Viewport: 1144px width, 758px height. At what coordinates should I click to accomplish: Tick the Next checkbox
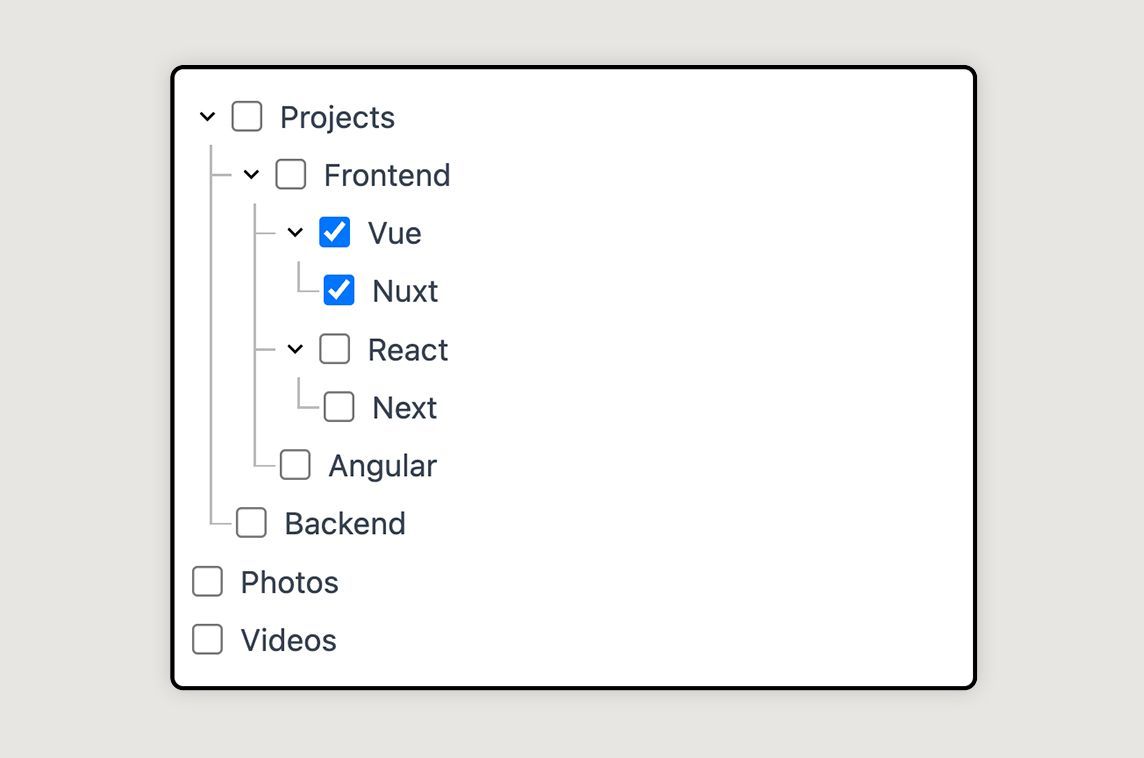click(x=339, y=407)
